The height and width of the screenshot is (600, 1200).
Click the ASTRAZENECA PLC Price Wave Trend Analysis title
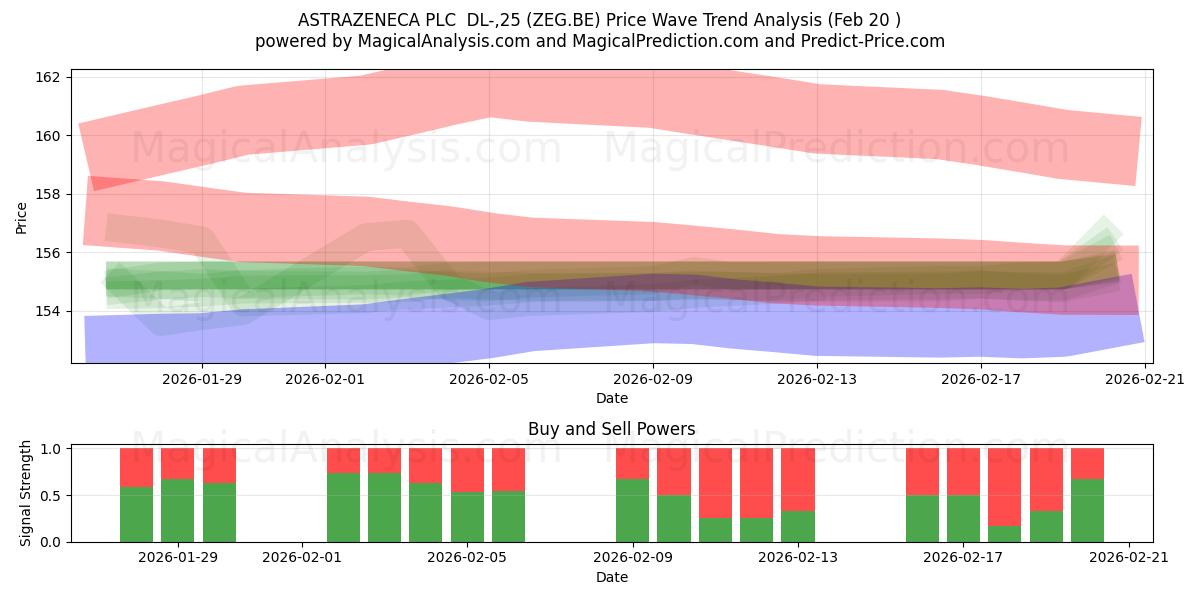click(600, 20)
